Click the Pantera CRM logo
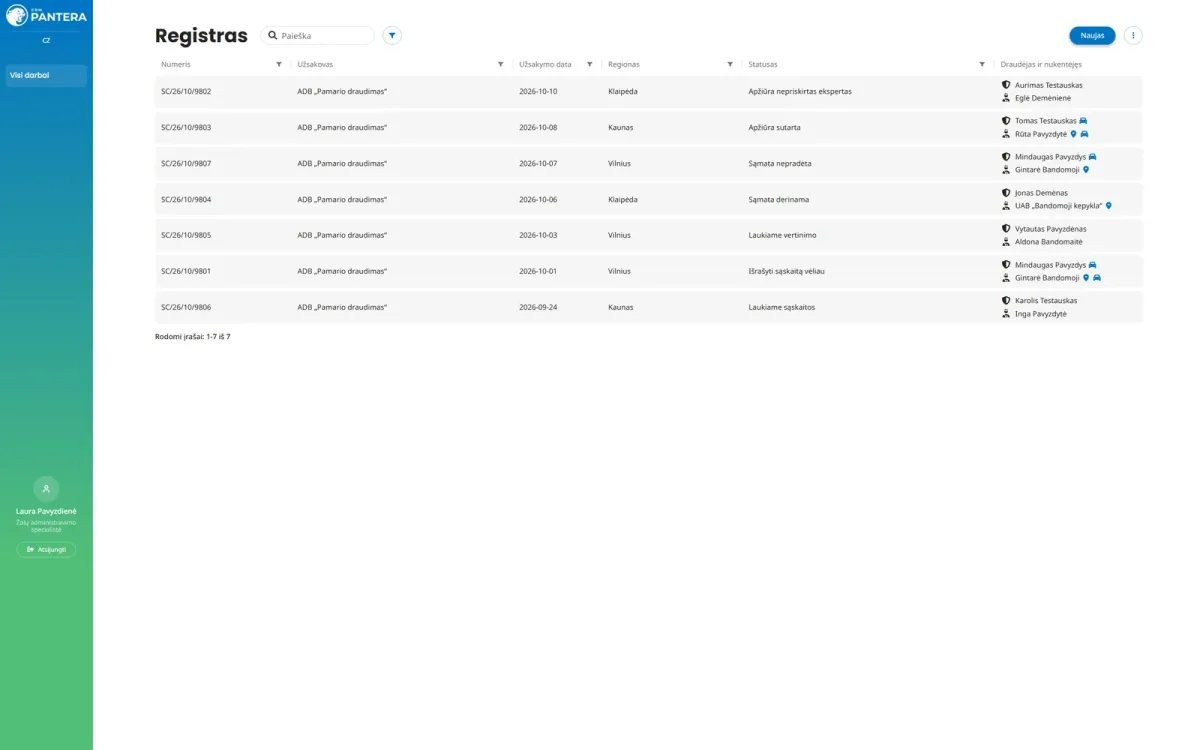 point(46,14)
